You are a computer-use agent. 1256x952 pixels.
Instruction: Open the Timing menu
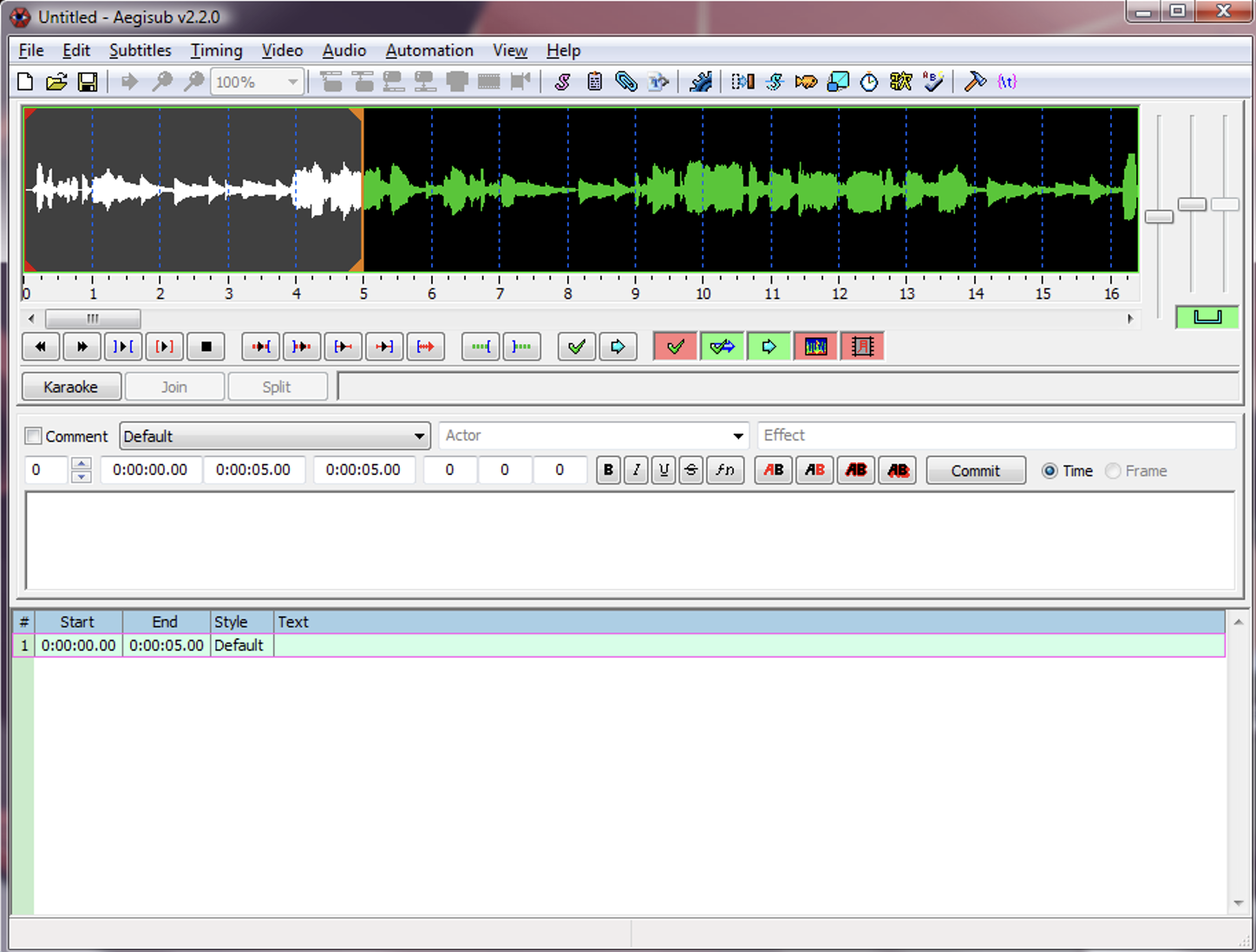216,50
